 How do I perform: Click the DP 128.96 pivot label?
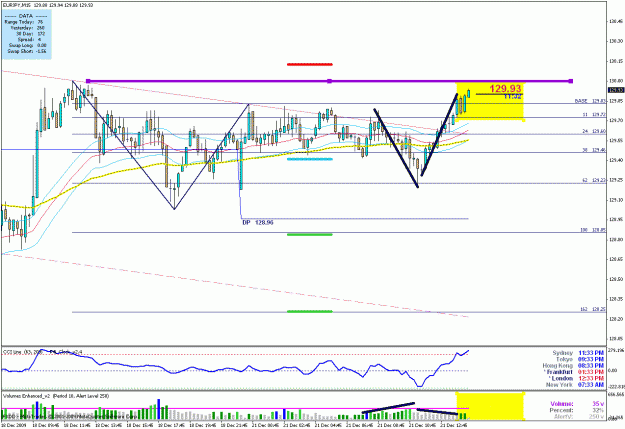258,222
